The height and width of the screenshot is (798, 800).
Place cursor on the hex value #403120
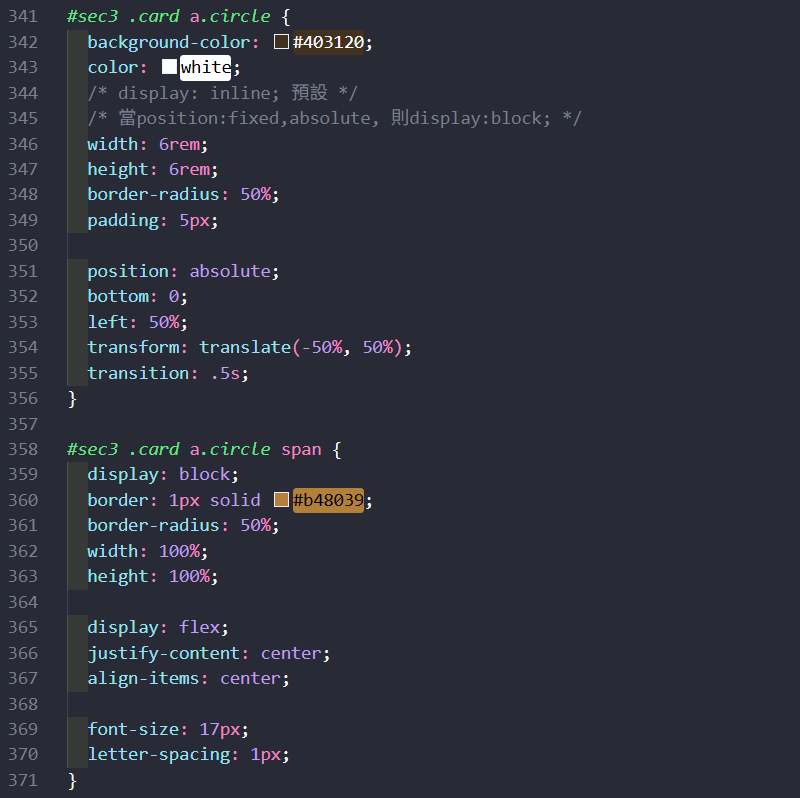tap(328, 42)
